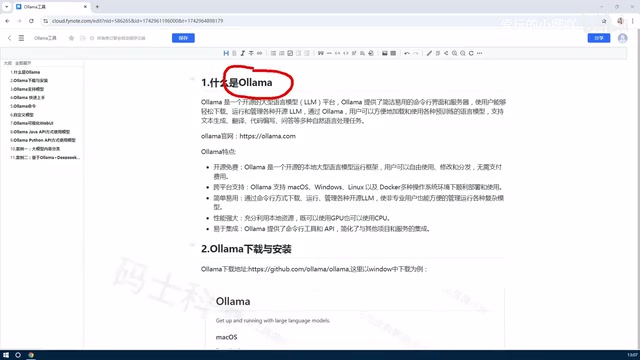640x360 pixels.
Task: Click heading 2.Ollama下载与安装 in document
Action: (x=246, y=249)
